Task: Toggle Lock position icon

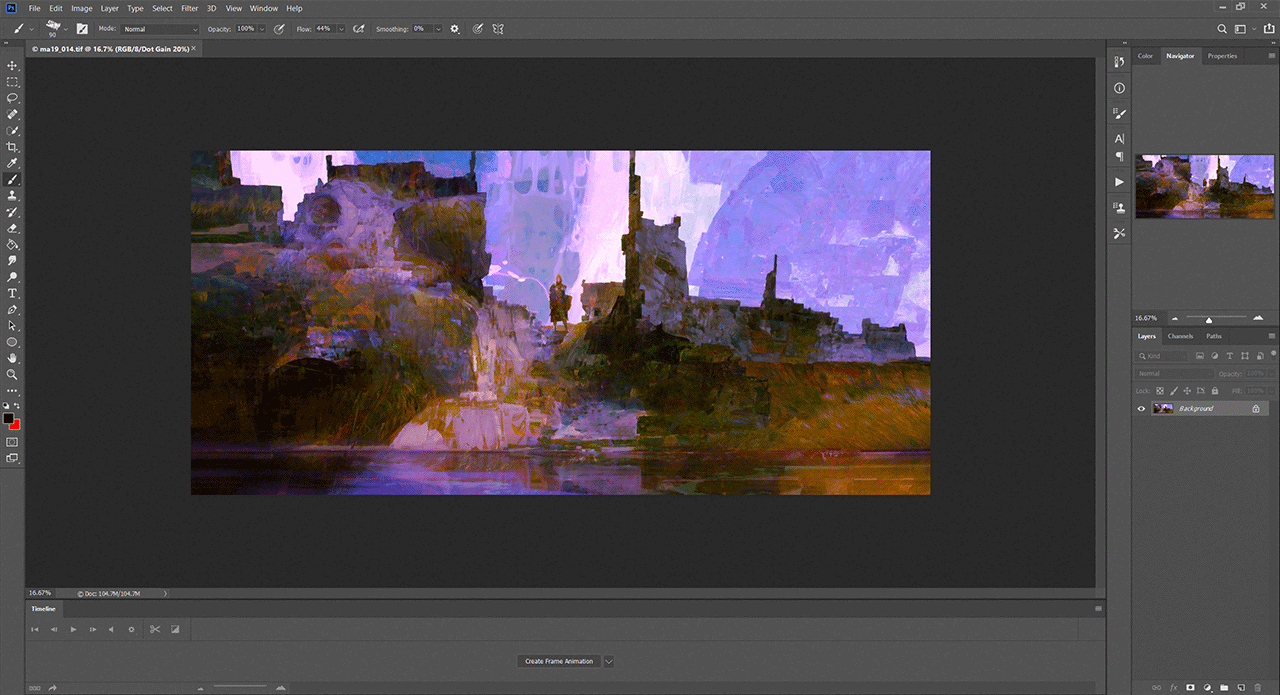Action: [1187, 390]
